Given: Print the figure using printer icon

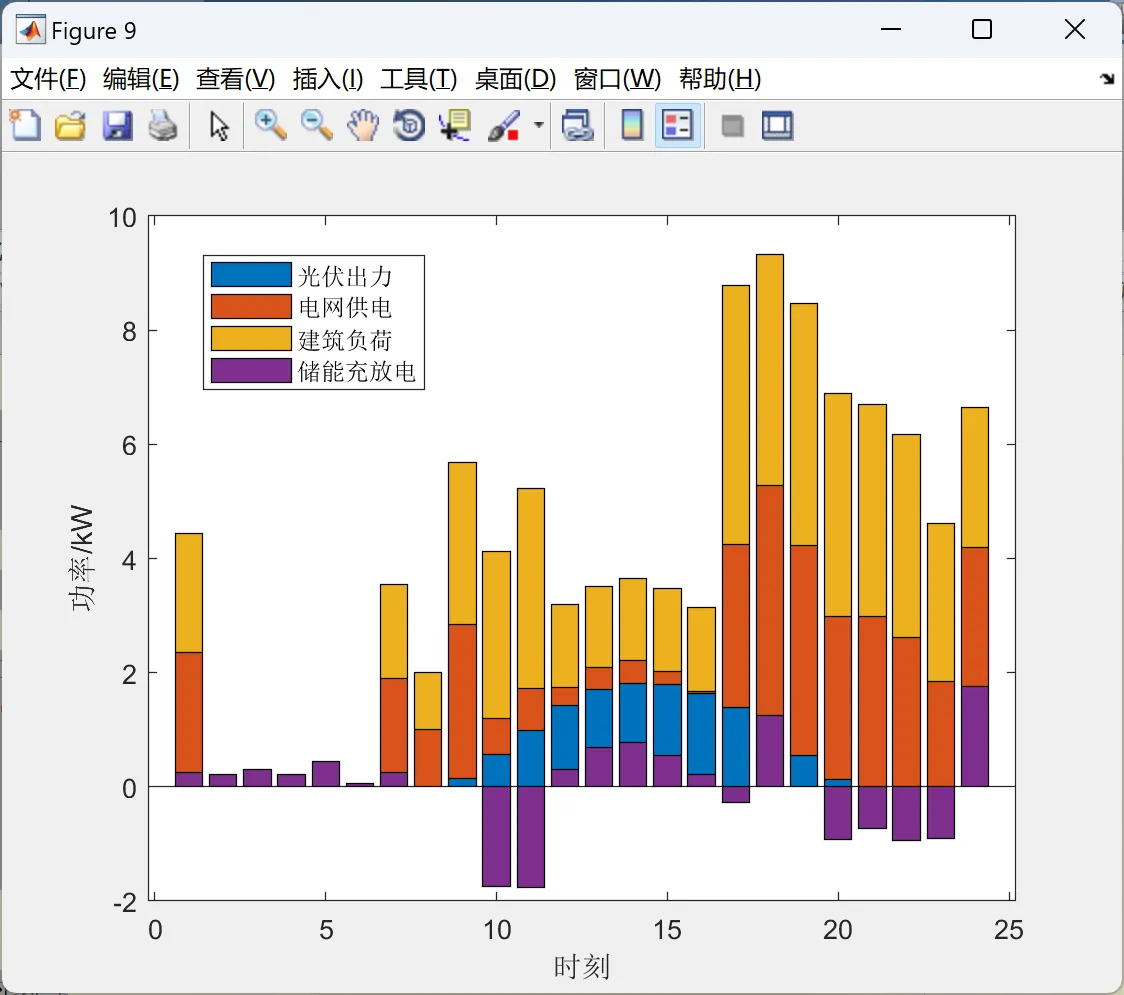Looking at the screenshot, I should coord(163,125).
